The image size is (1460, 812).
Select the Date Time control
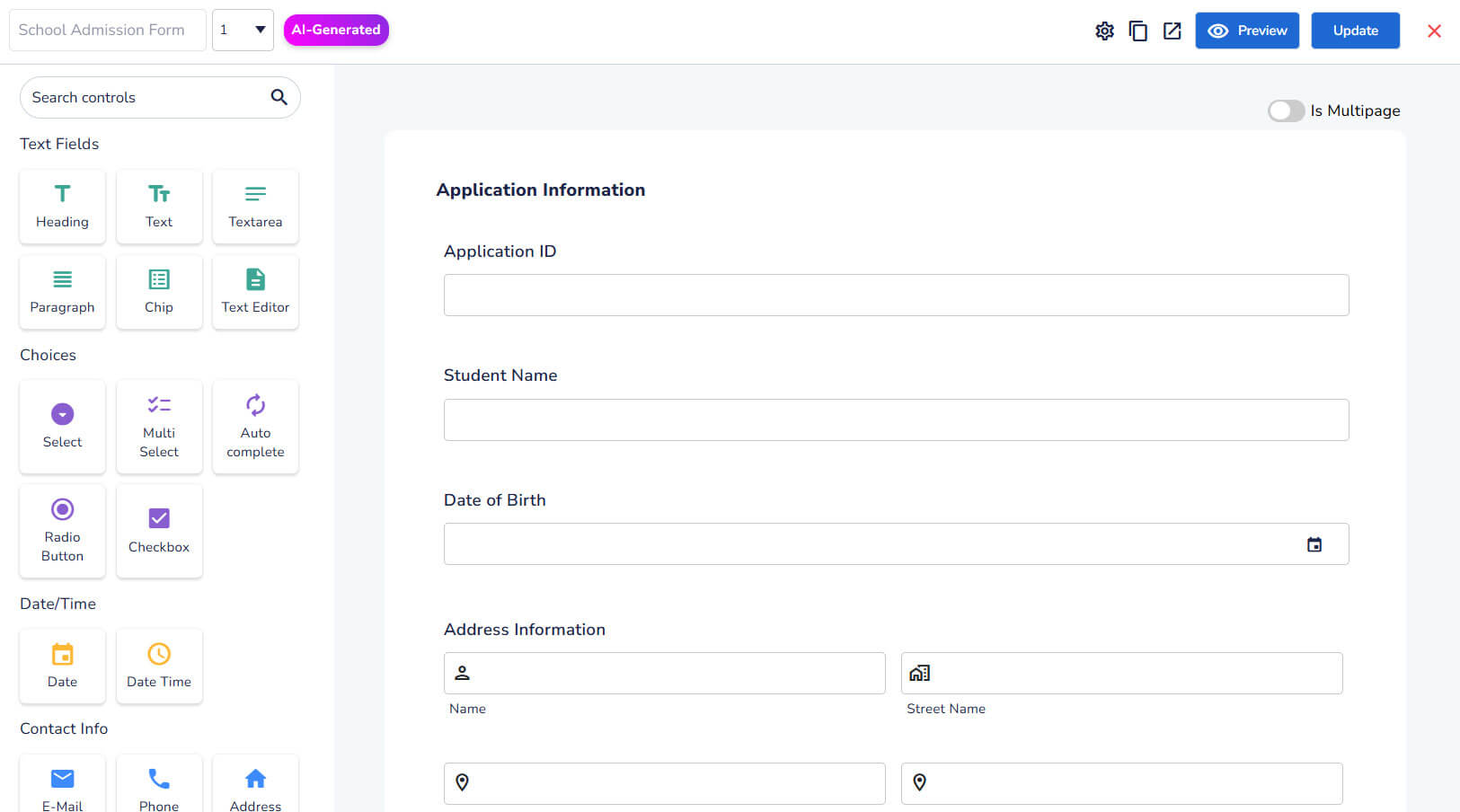(159, 666)
